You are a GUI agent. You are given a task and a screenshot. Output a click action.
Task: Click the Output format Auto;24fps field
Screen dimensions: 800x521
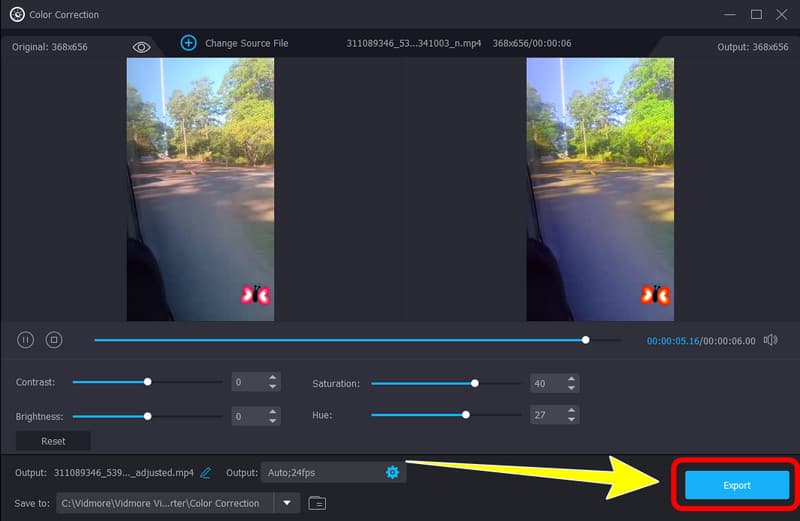click(320, 472)
